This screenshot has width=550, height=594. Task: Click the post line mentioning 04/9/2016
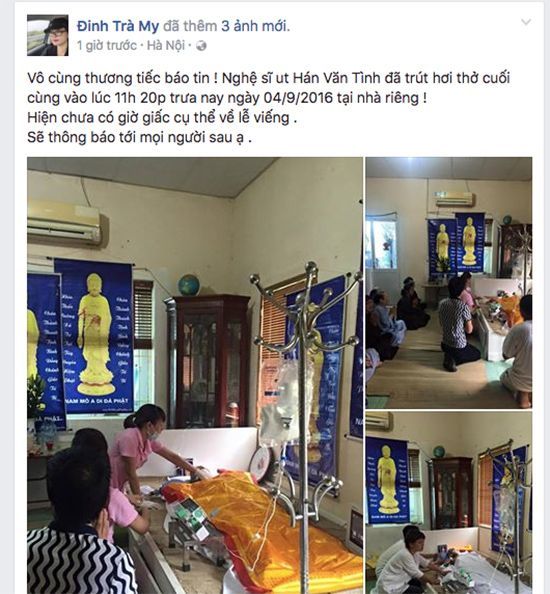click(227, 98)
